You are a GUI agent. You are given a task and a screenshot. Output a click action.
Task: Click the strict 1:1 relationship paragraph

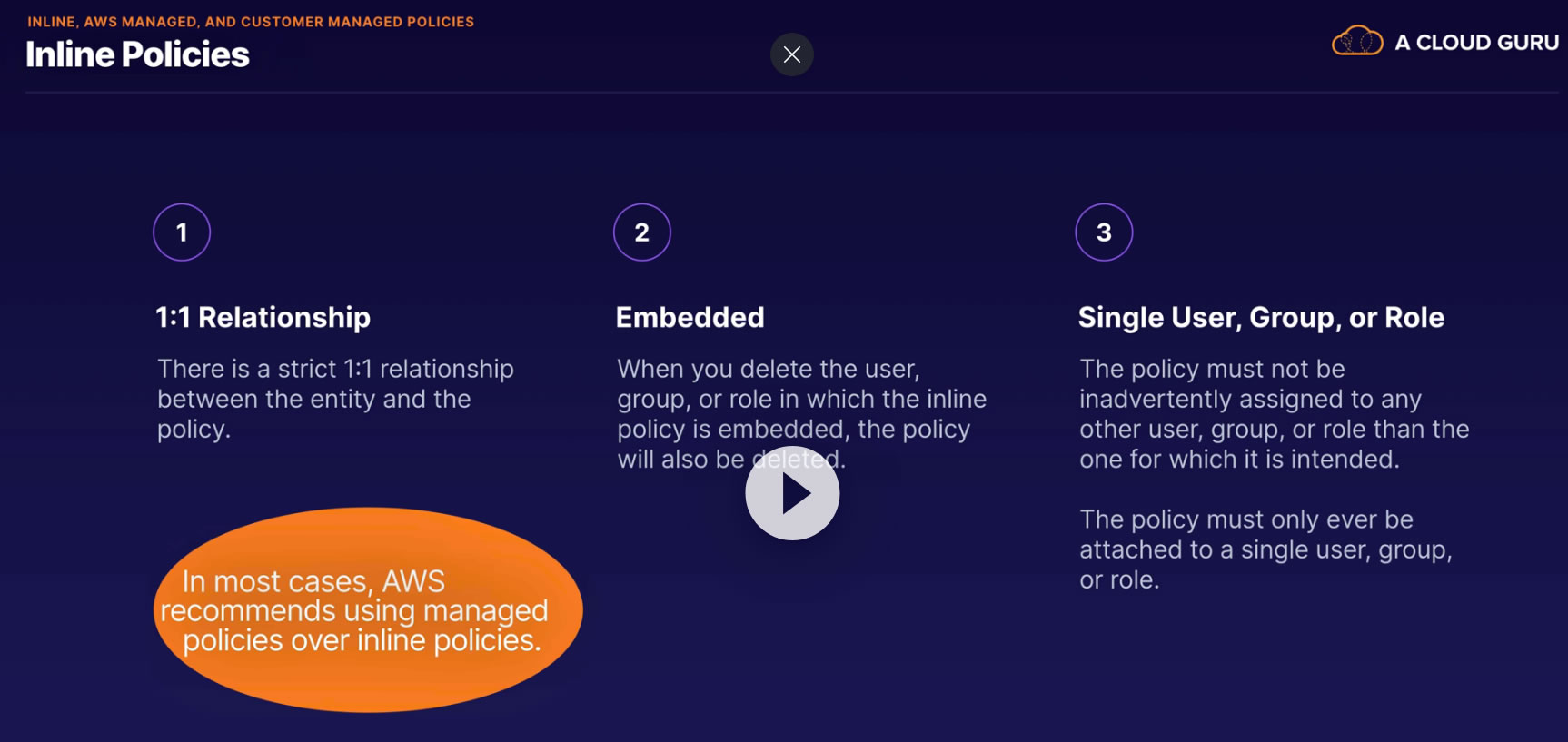(x=335, y=399)
